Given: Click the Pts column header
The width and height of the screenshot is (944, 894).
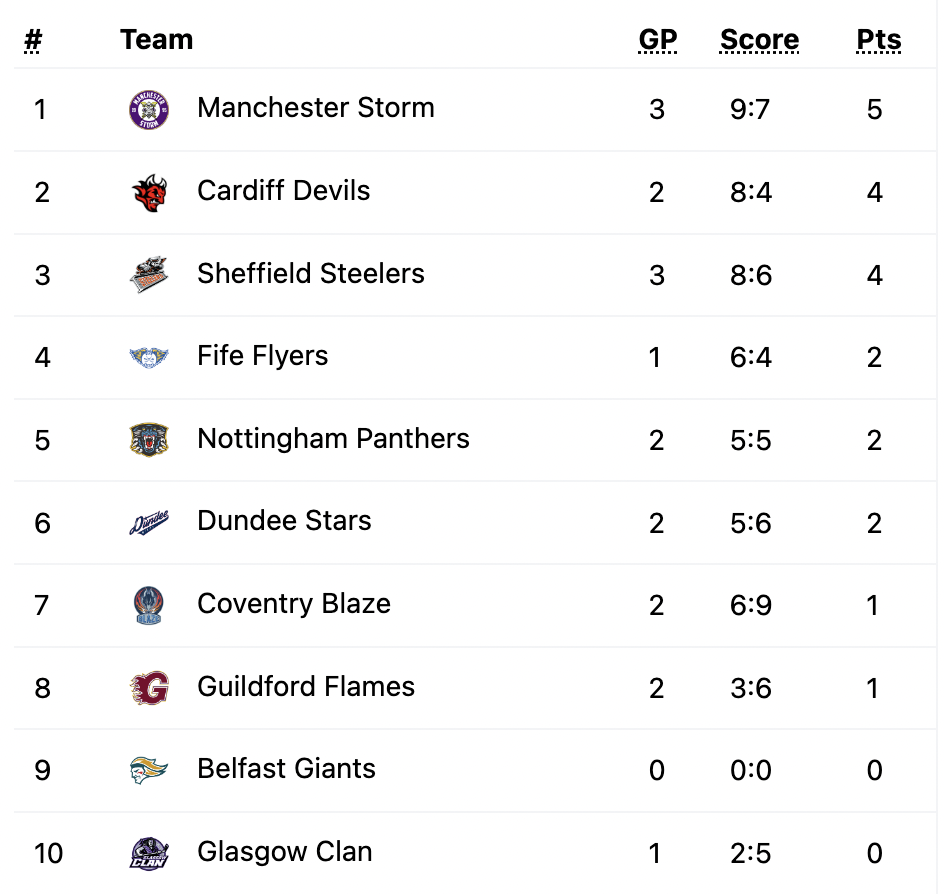Looking at the screenshot, I should [878, 40].
